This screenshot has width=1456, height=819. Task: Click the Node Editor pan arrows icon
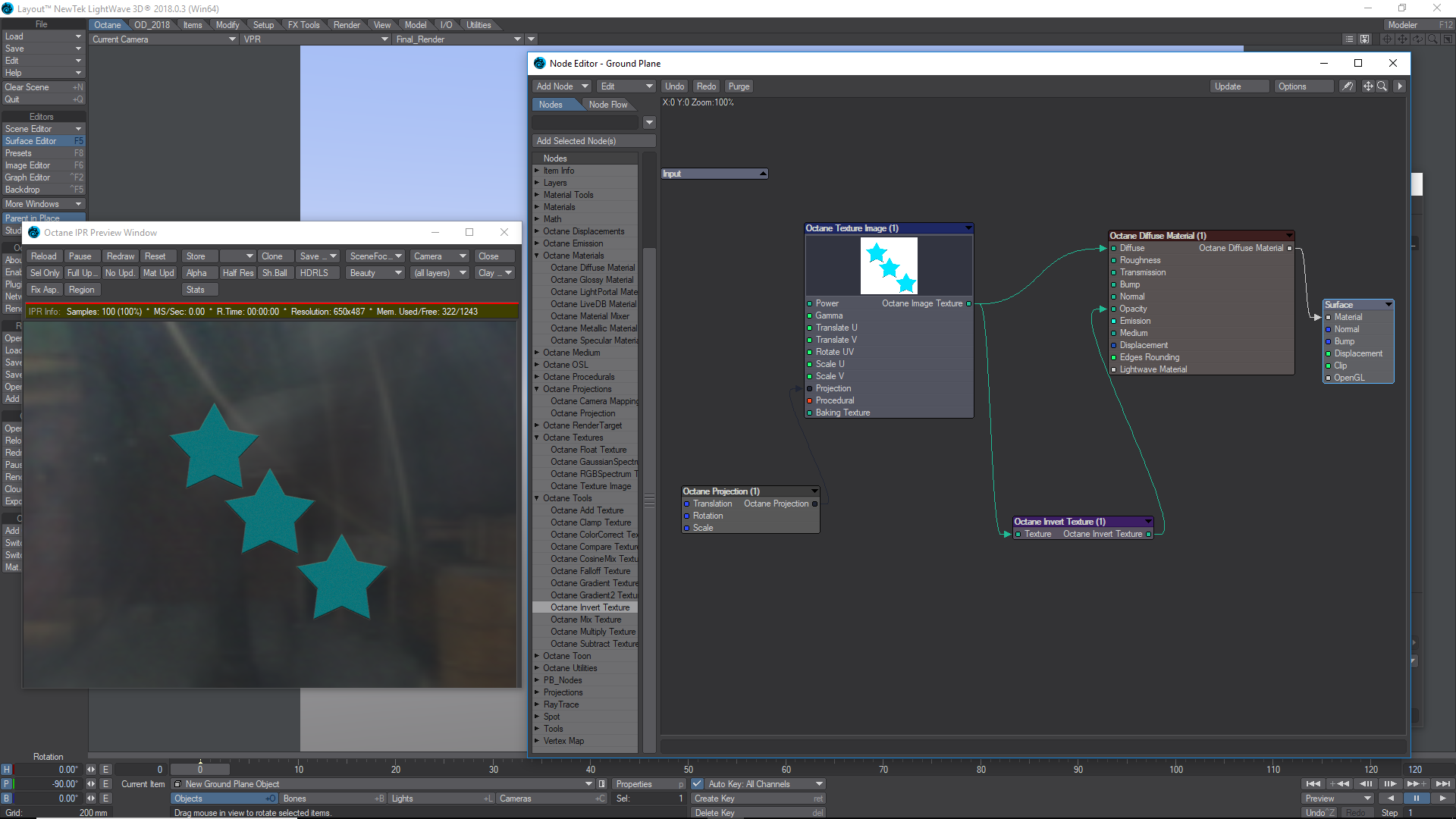(x=1368, y=86)
